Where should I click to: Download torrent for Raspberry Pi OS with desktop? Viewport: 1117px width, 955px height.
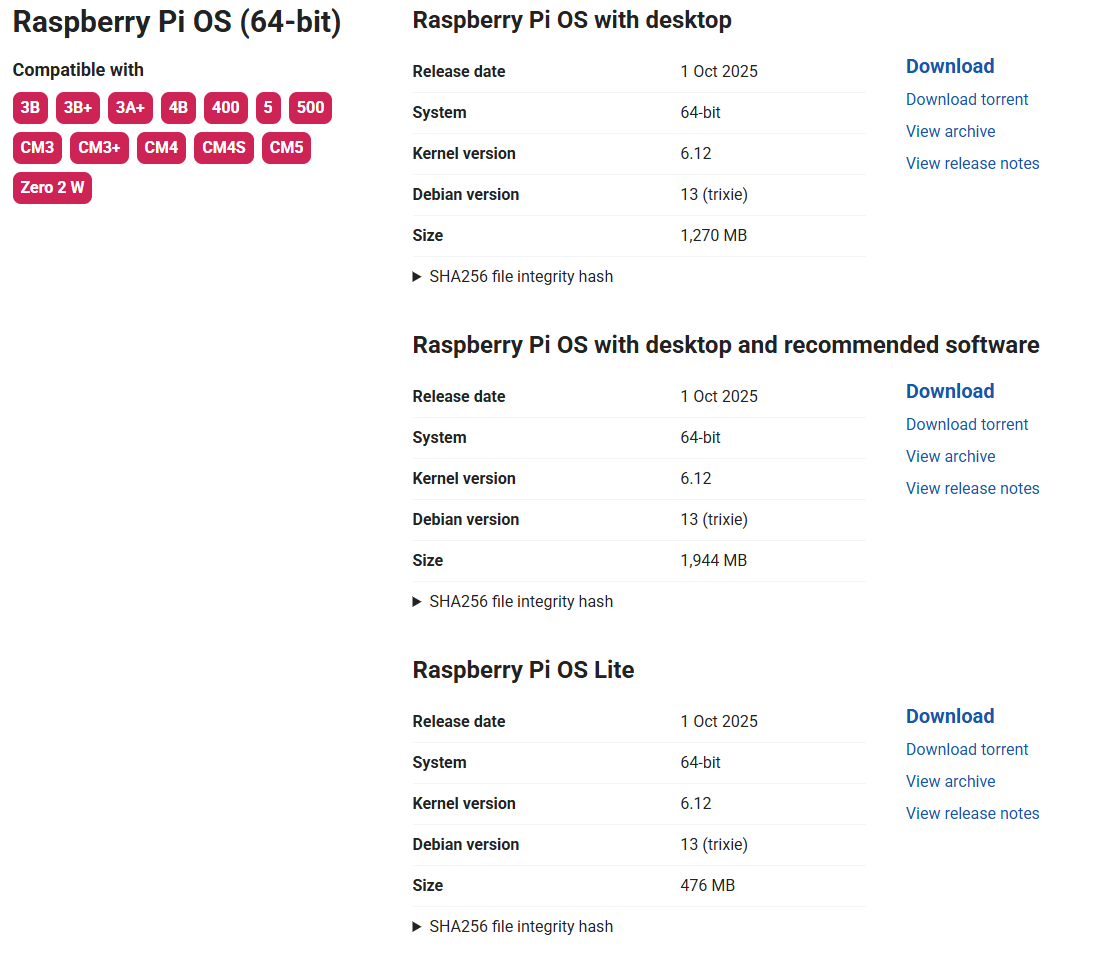pos(966,99)
